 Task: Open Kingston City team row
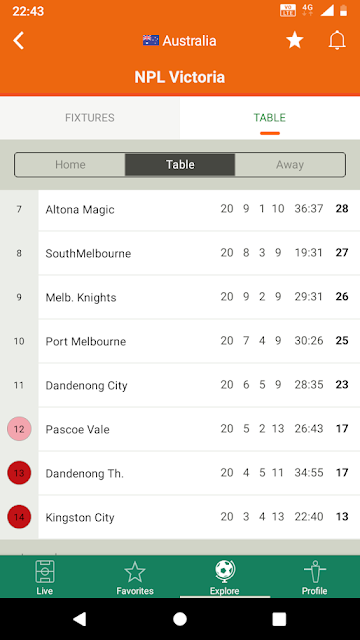point(180,517)
